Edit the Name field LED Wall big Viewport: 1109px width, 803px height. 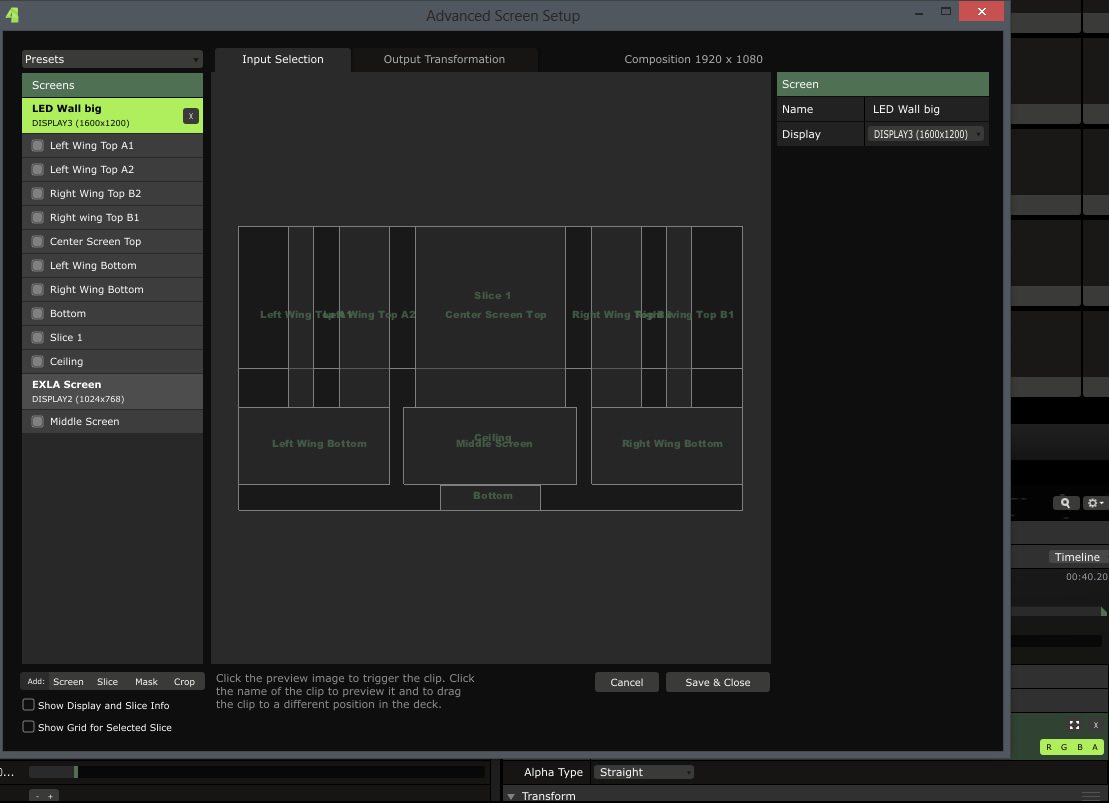pos(926,109)
